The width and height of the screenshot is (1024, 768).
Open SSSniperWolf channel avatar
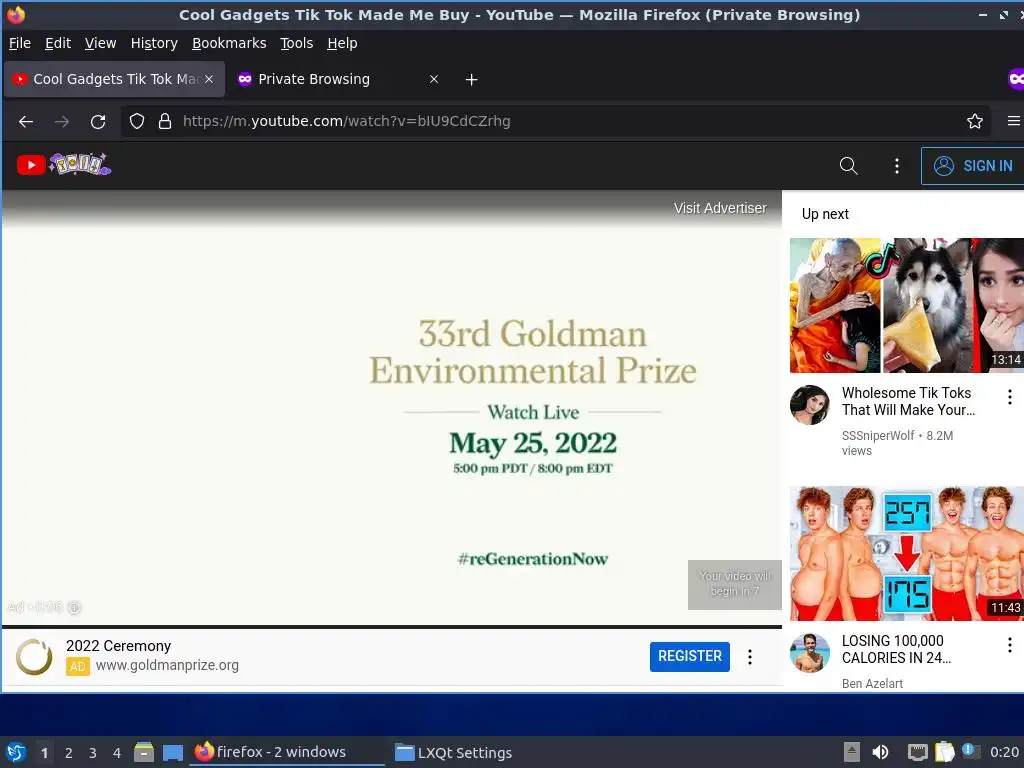coord(810,405)
